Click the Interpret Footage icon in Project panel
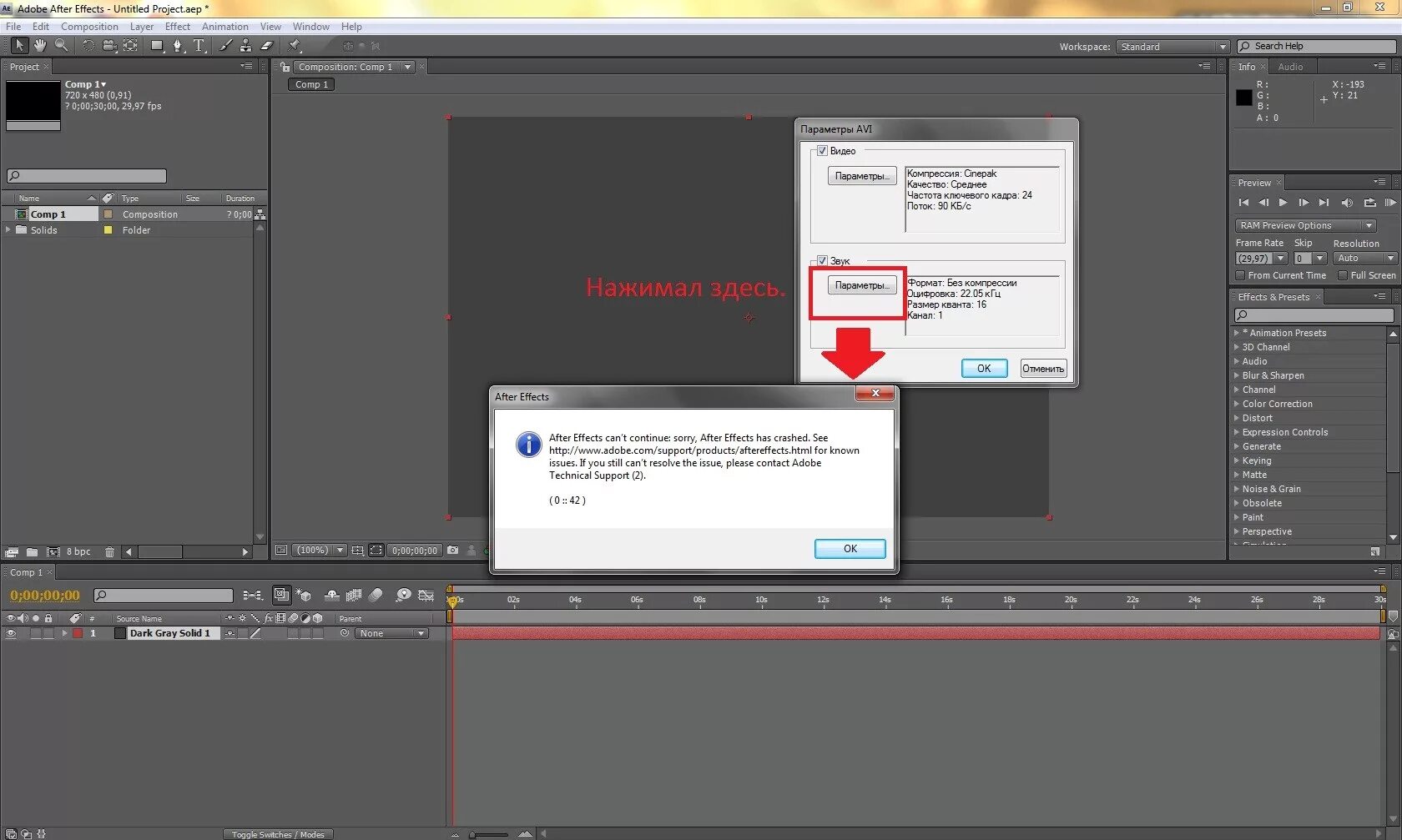 pos(12,552)
